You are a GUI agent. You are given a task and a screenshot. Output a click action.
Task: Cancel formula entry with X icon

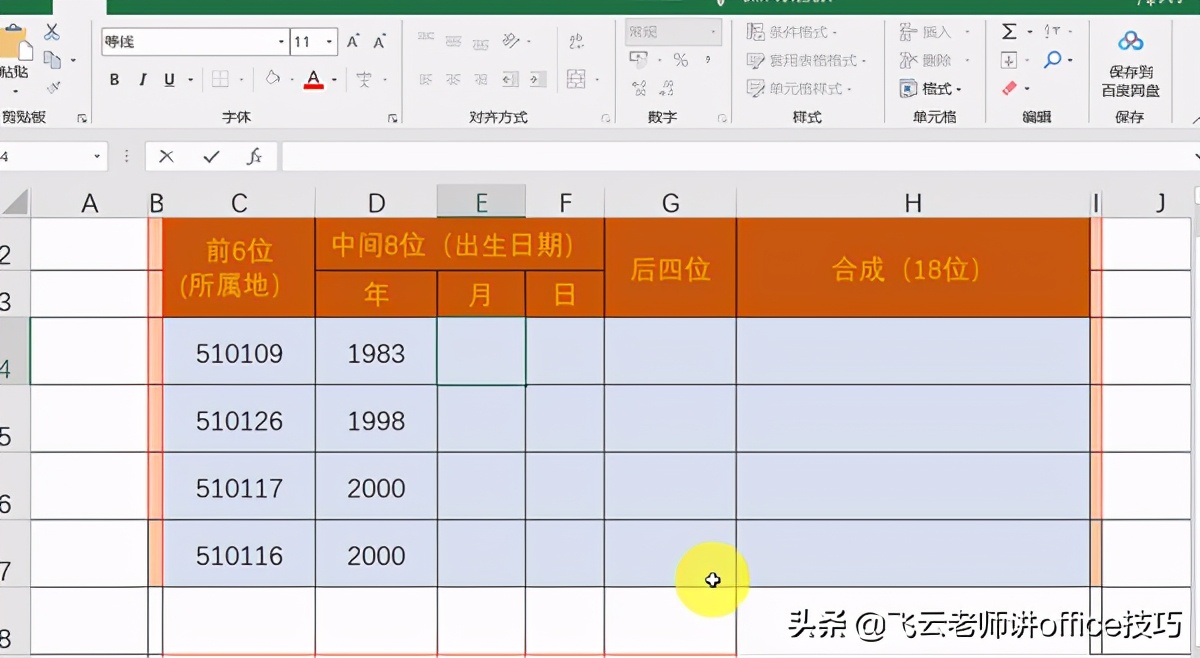[x=166, y=156]
